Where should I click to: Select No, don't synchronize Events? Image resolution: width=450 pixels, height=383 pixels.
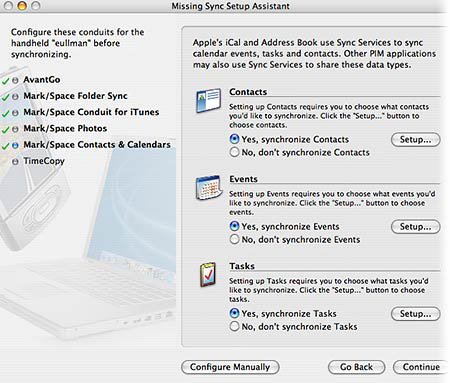point(235,239)
